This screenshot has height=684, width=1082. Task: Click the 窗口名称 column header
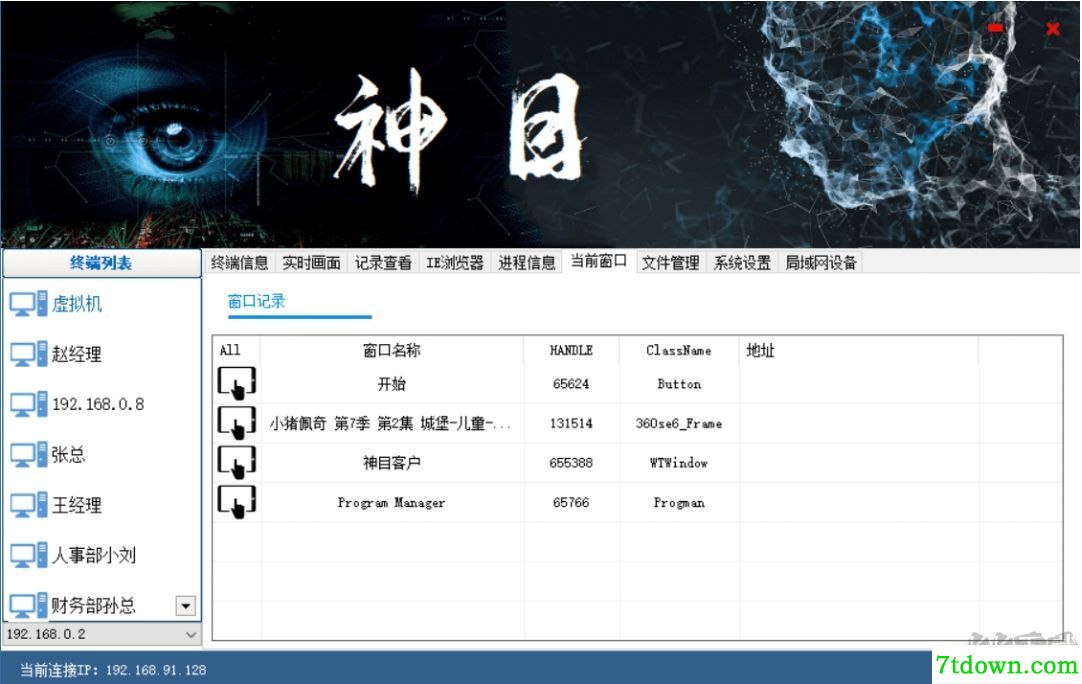point(392,350)
